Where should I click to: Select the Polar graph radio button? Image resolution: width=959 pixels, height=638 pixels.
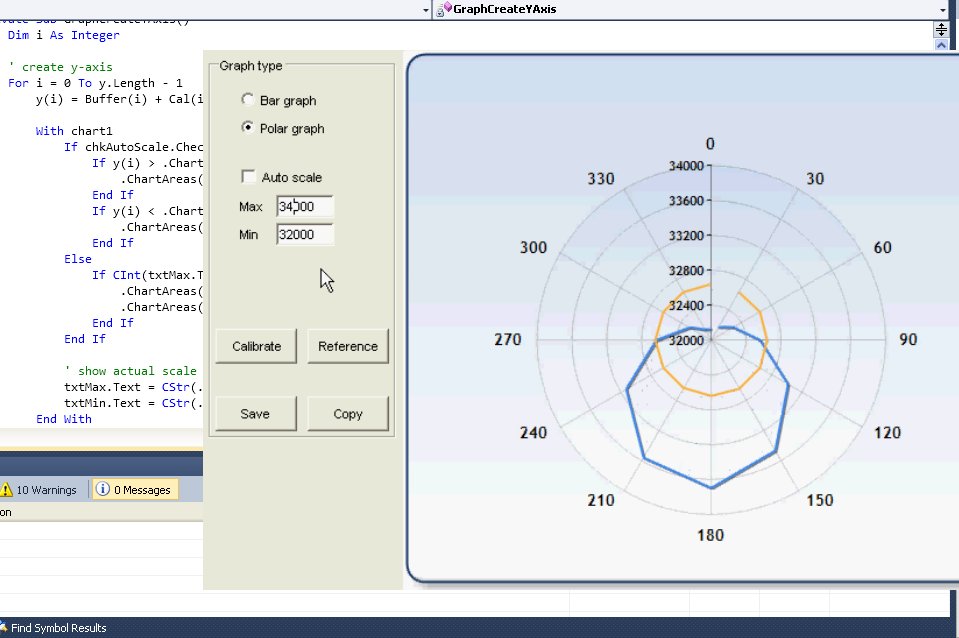(x=248, y=127)
